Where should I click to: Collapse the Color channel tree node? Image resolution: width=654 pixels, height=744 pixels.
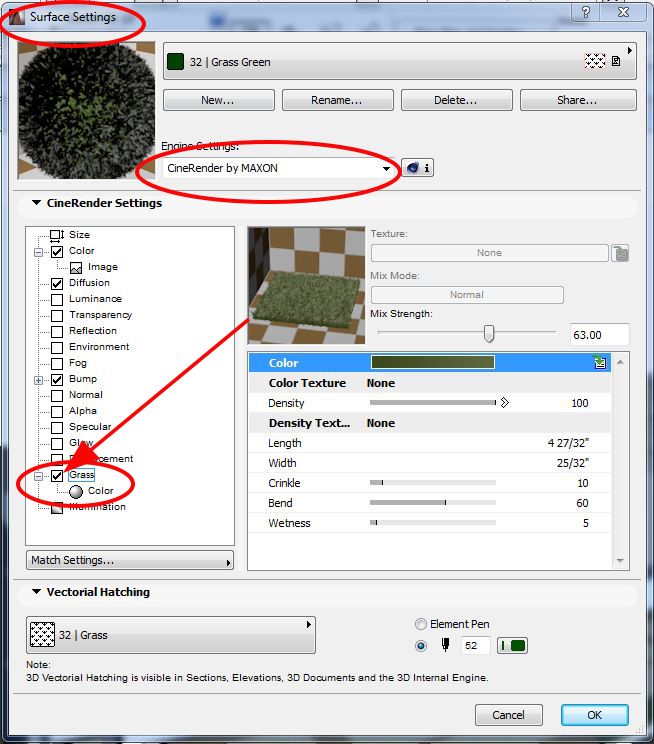[39, 252]
